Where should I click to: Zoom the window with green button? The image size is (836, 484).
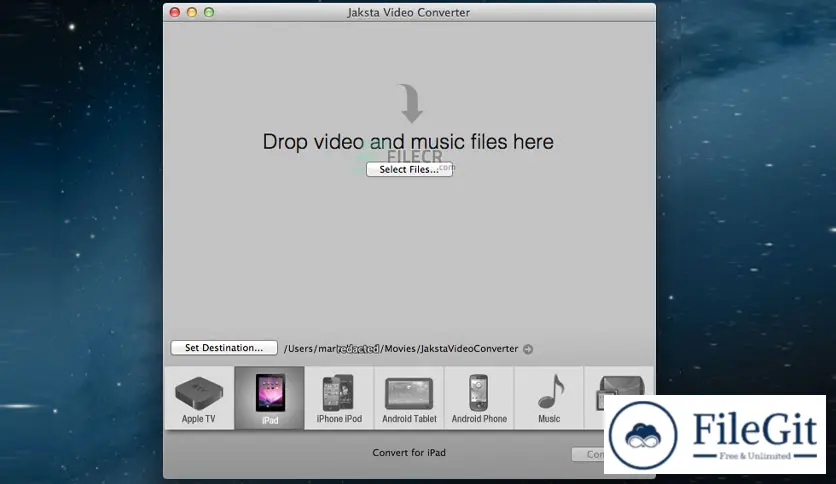209,12
